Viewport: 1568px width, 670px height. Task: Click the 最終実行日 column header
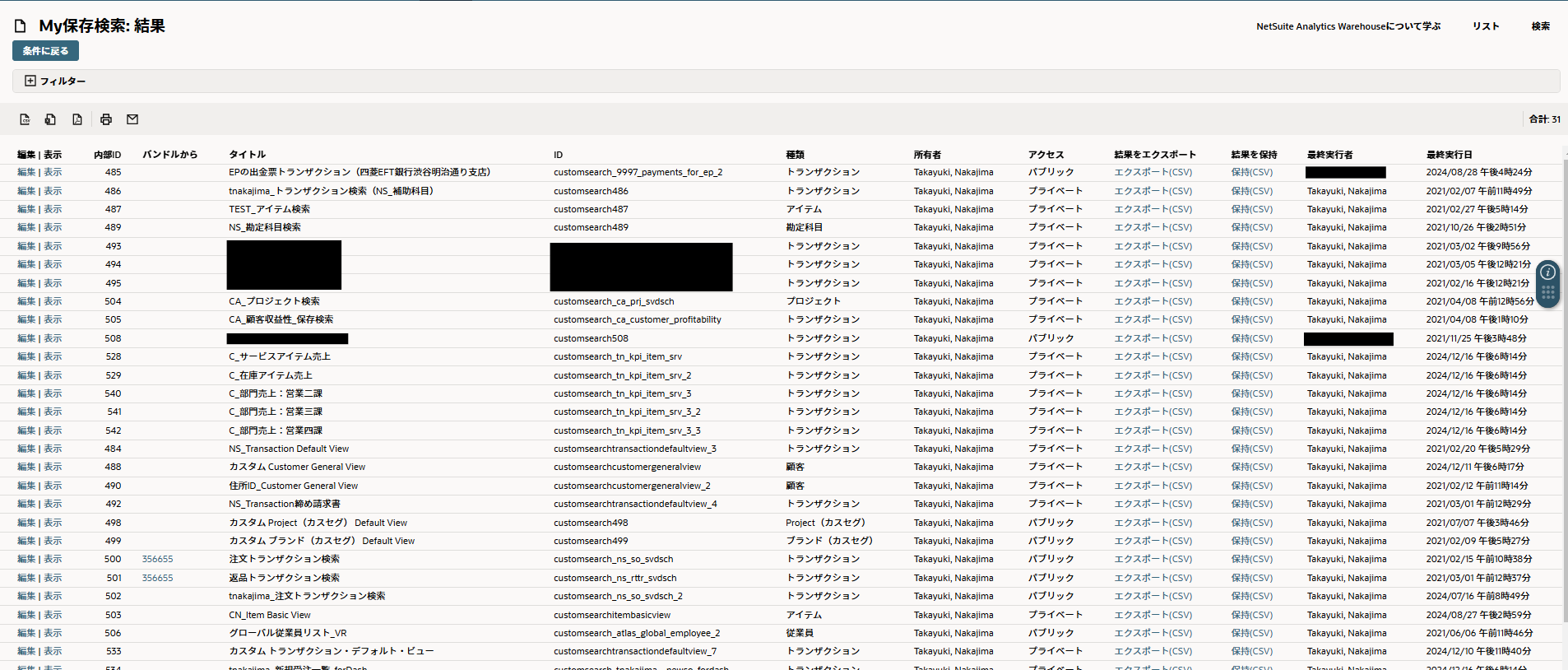tap(1450, 155)
